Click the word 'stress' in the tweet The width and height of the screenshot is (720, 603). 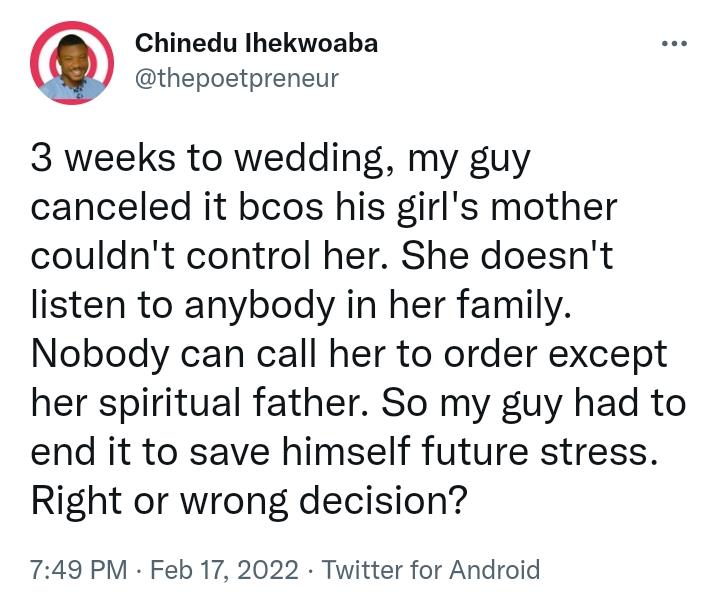(x=595, y=453)
